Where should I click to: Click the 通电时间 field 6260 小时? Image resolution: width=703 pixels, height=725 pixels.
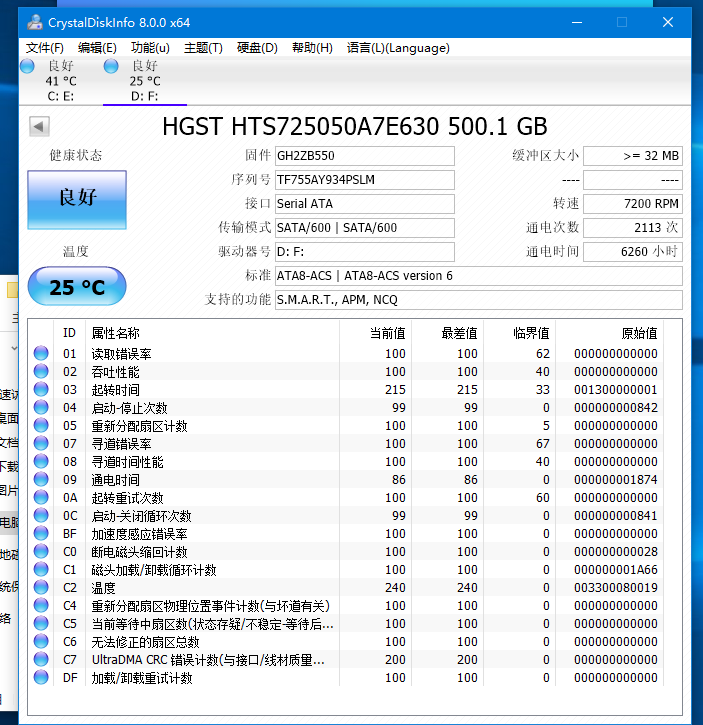pyautogui.click(x=633, y=252)
